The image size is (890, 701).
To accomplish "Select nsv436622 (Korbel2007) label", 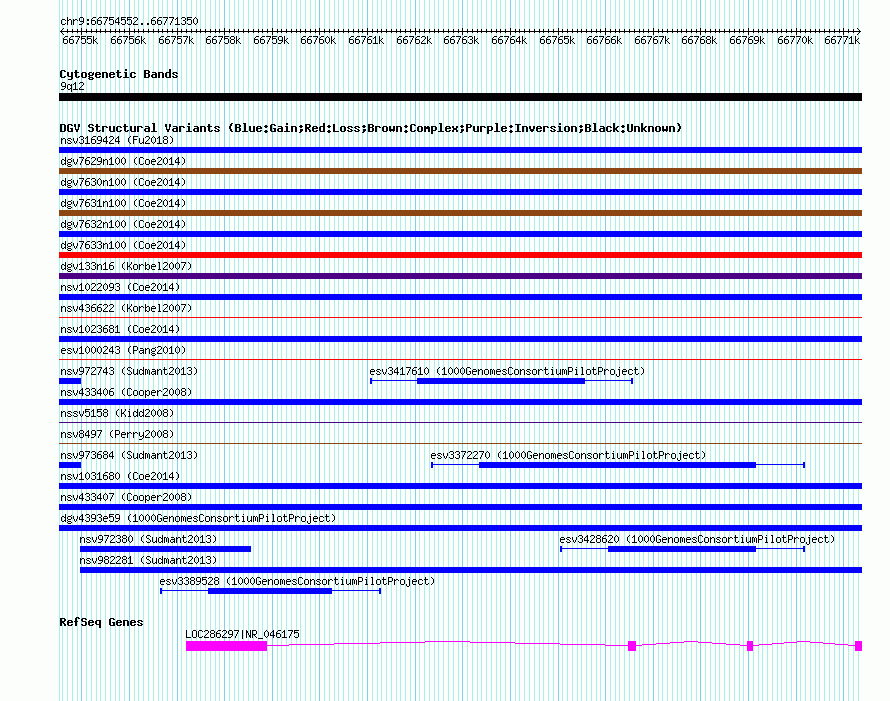I will (126, 308).
